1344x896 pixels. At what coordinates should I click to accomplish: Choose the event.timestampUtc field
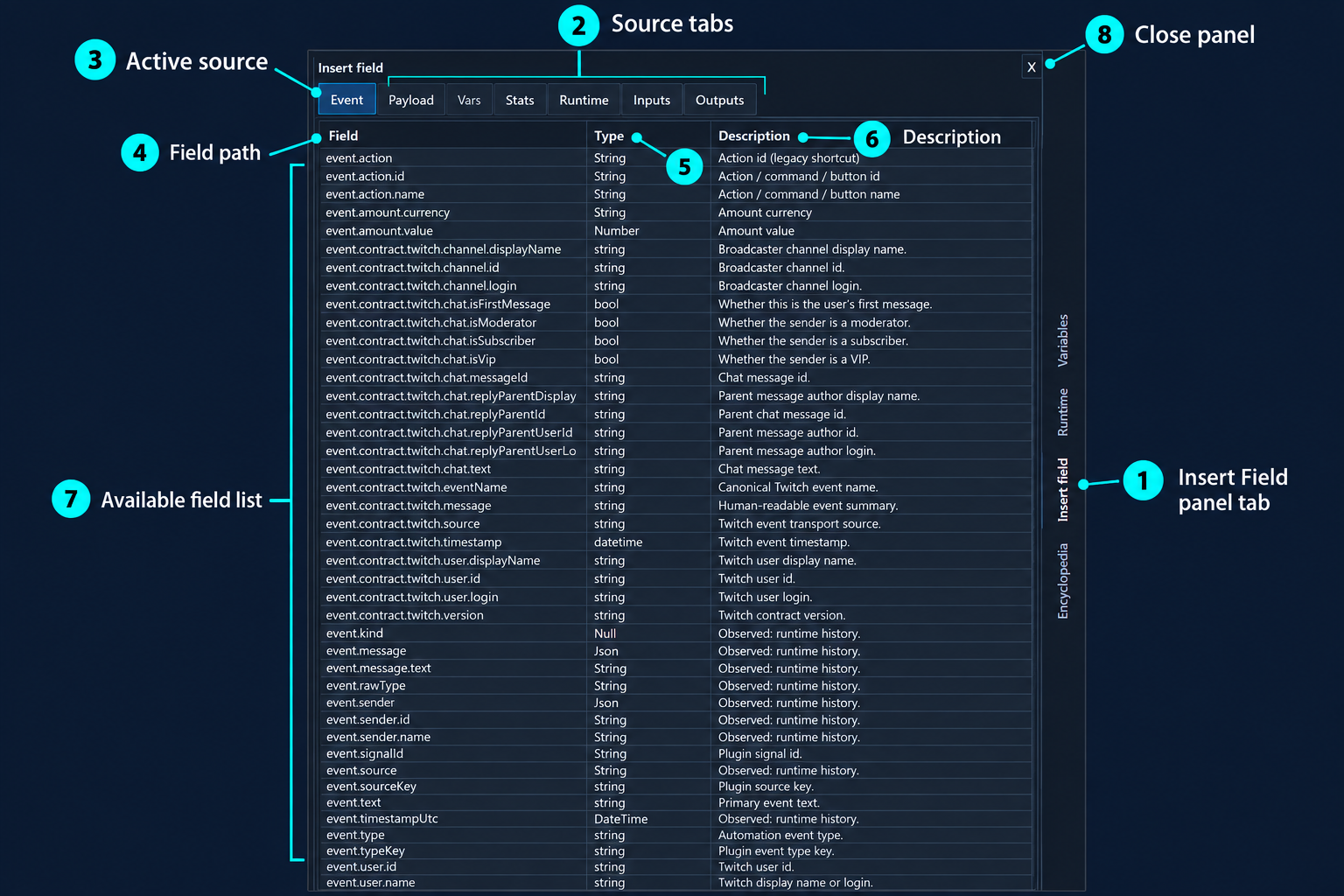675,819
